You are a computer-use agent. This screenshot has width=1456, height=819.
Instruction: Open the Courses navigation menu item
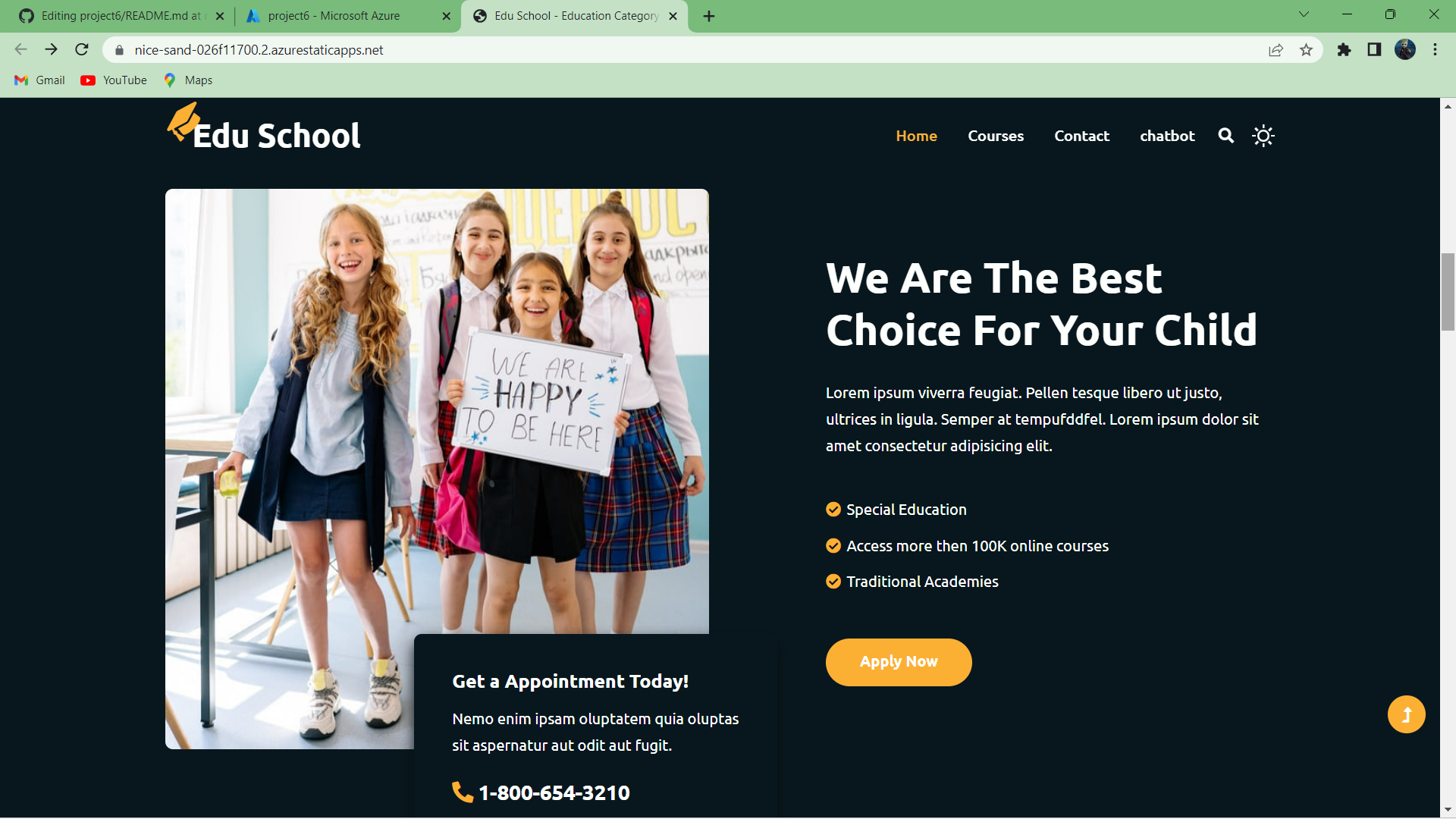pos(995,136)
